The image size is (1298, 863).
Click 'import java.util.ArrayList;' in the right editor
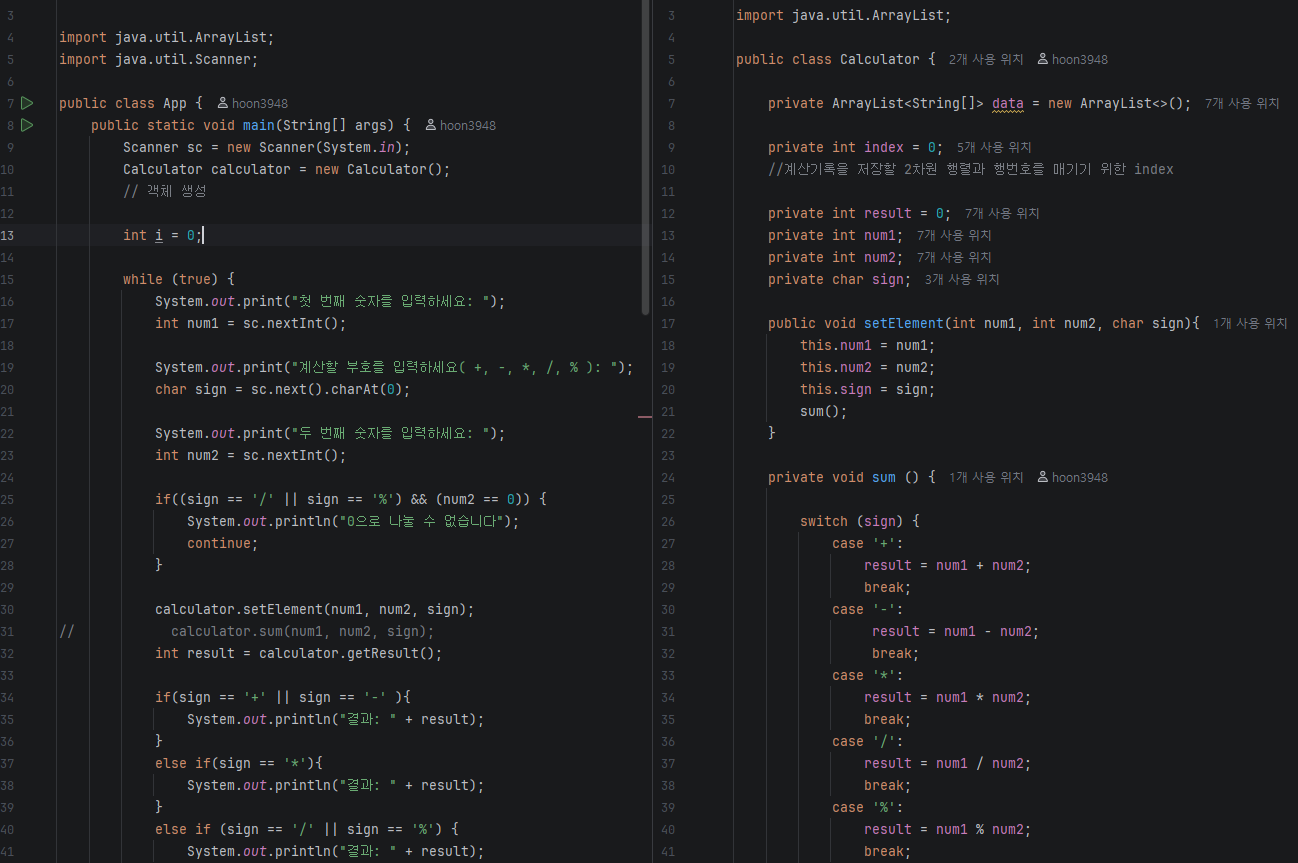click(844, 15)
